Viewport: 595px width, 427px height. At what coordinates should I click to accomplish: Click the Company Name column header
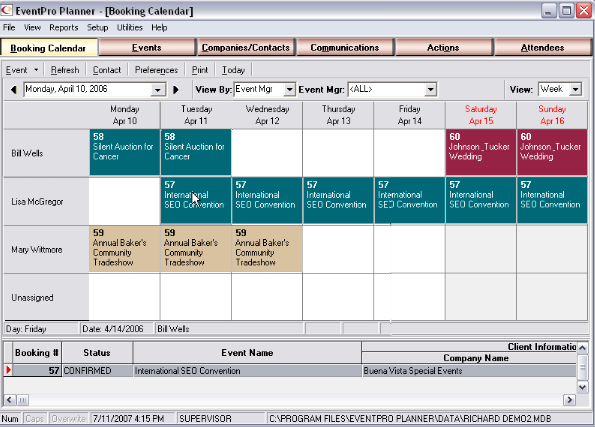[x=469, y=358]
